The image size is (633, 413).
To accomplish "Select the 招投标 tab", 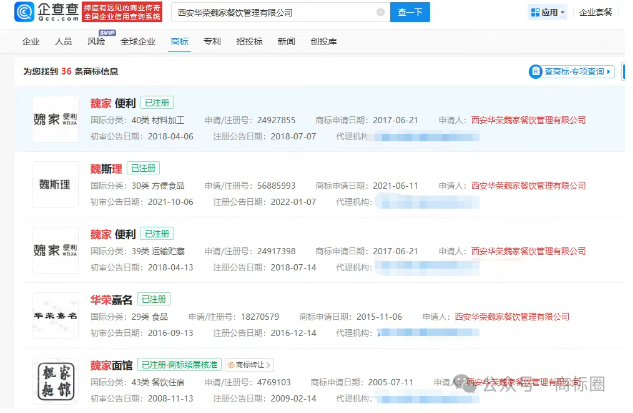I will pos(250,42).
